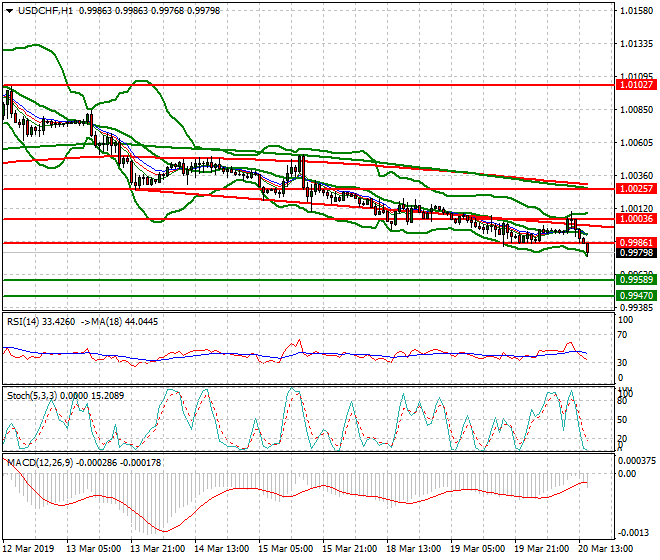Select the 1.01335 price scale value
The height and width of the screenshot is (560, 660).
(x=636, y=44)
